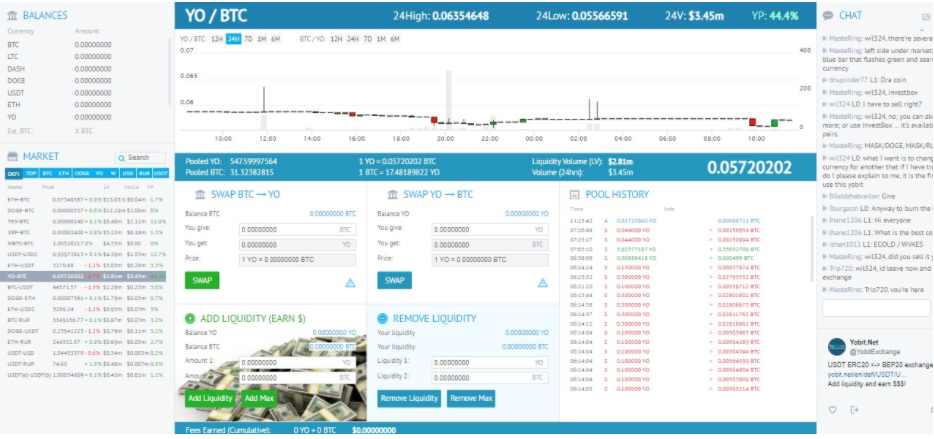934x439 pixels.
Task: Click BTC balance link in SWAP BTC → YO
Action: tap(332, 213)
